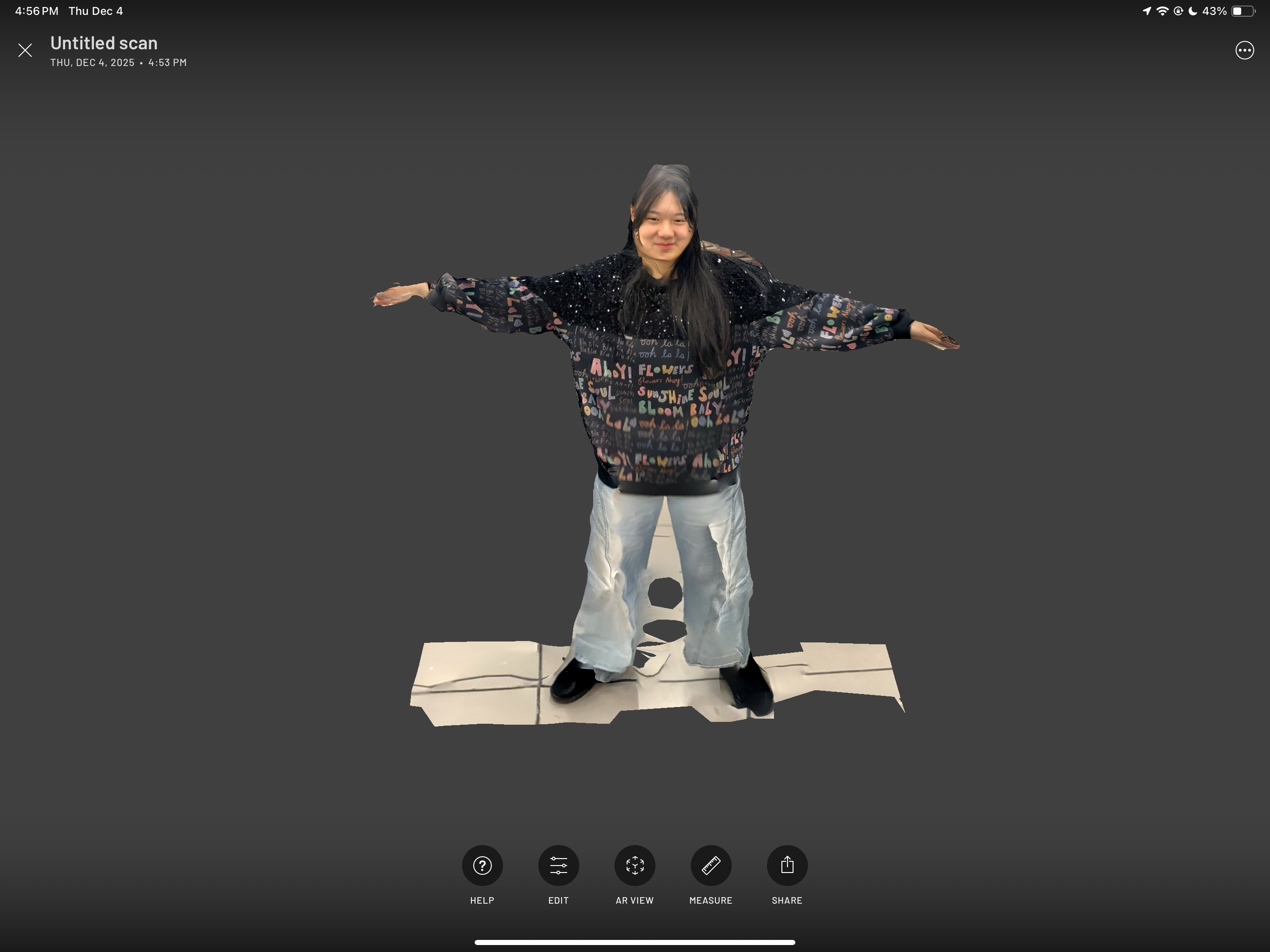
Task: Tap the scan date and time subtitle
Action: [x=118, y=63]
